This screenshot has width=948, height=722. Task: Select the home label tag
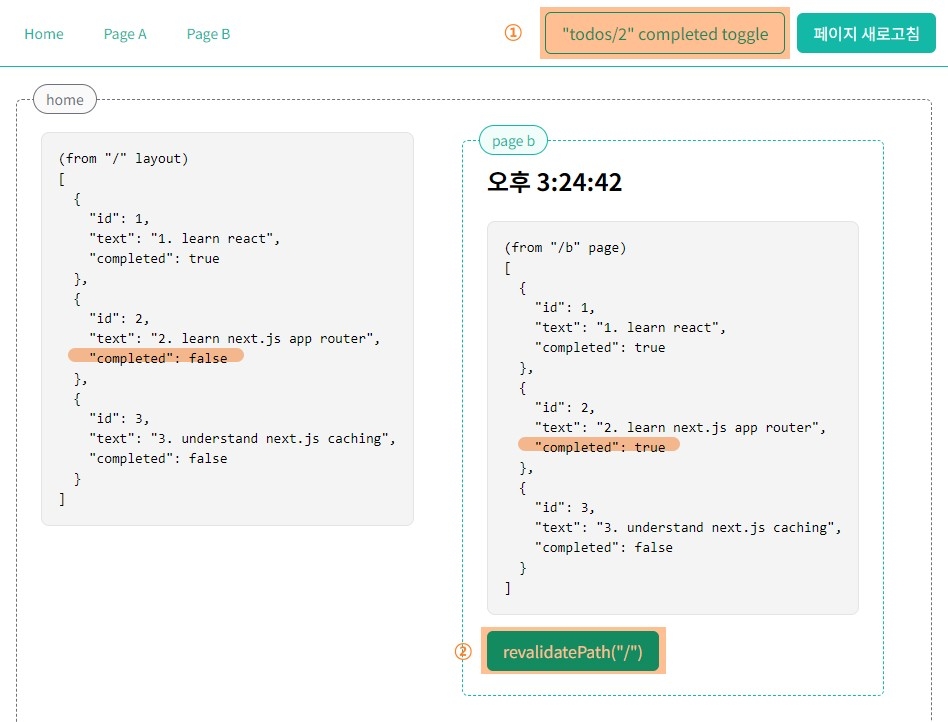point(65,99)
